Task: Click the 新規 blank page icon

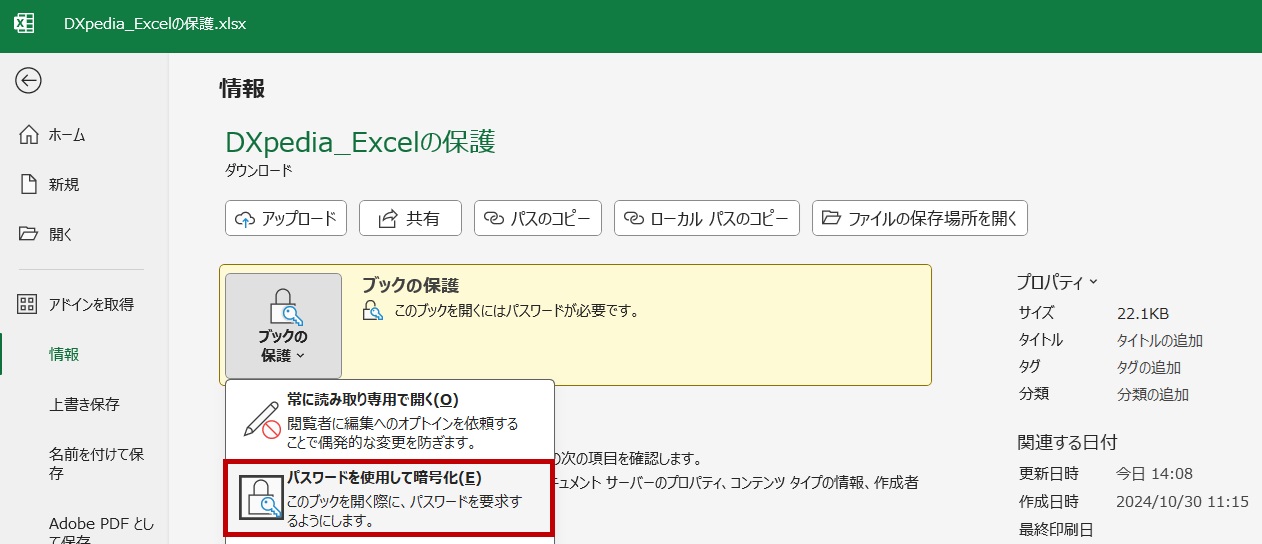Action: (x=28, y=184)
